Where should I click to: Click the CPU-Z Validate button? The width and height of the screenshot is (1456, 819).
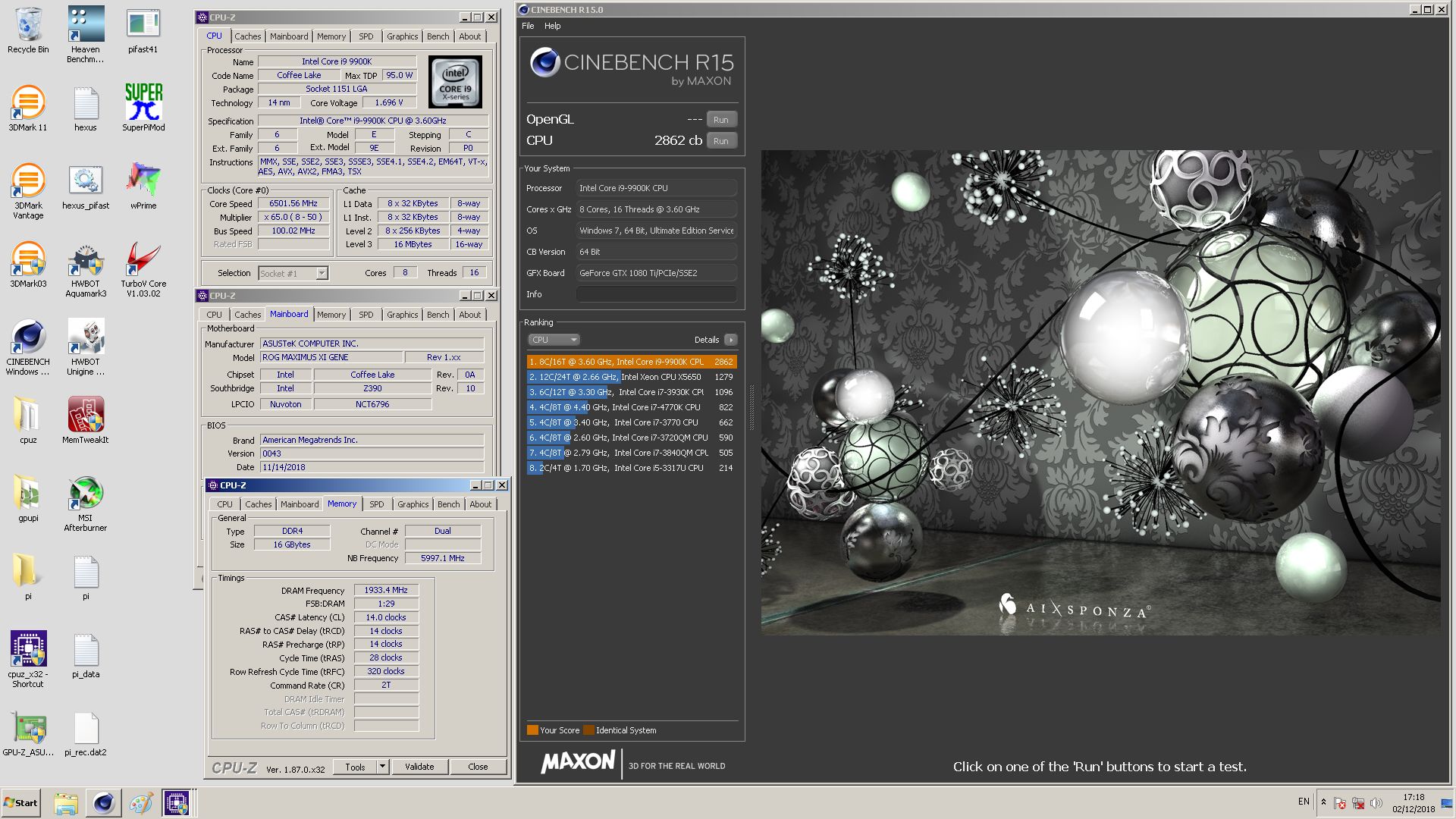coord(419,767)
